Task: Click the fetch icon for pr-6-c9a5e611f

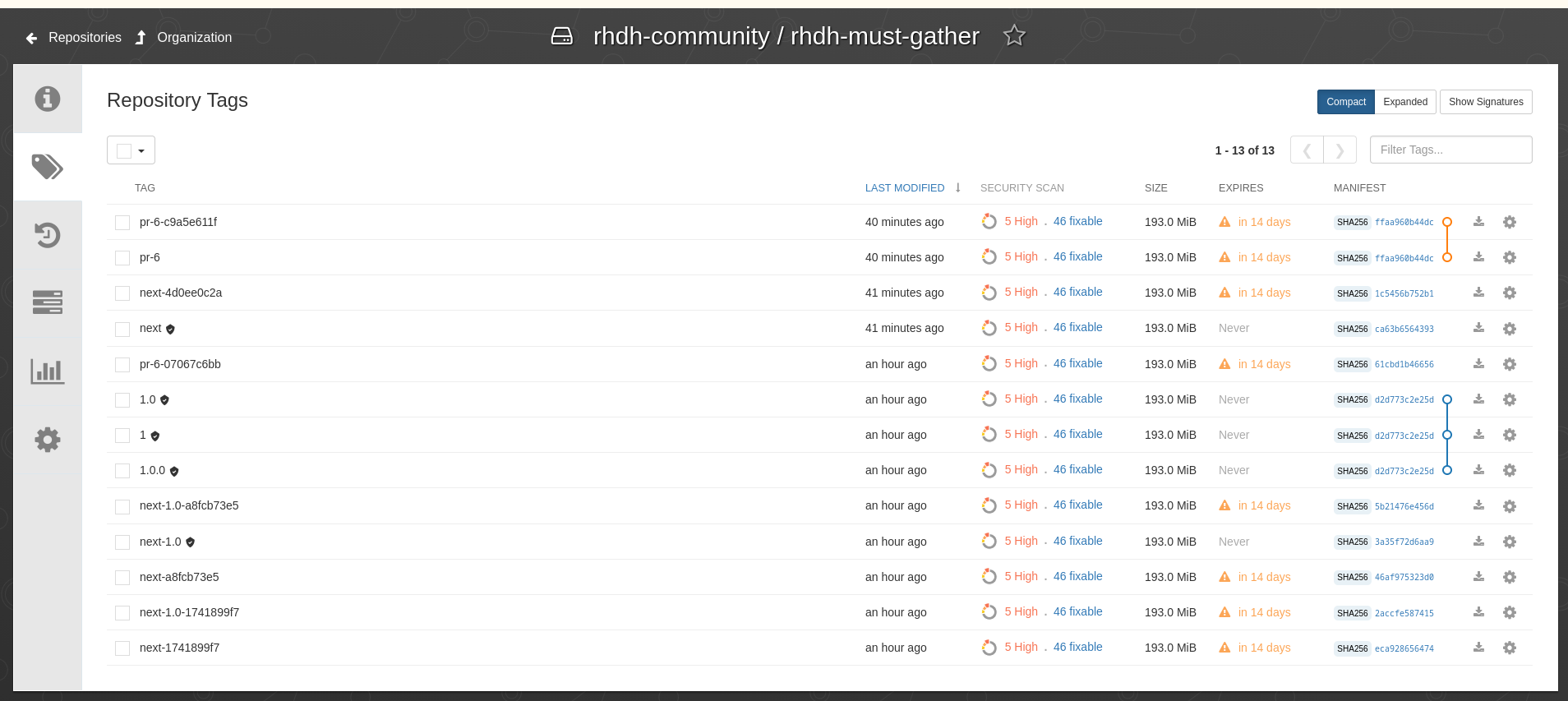Action: (1478, 222)
